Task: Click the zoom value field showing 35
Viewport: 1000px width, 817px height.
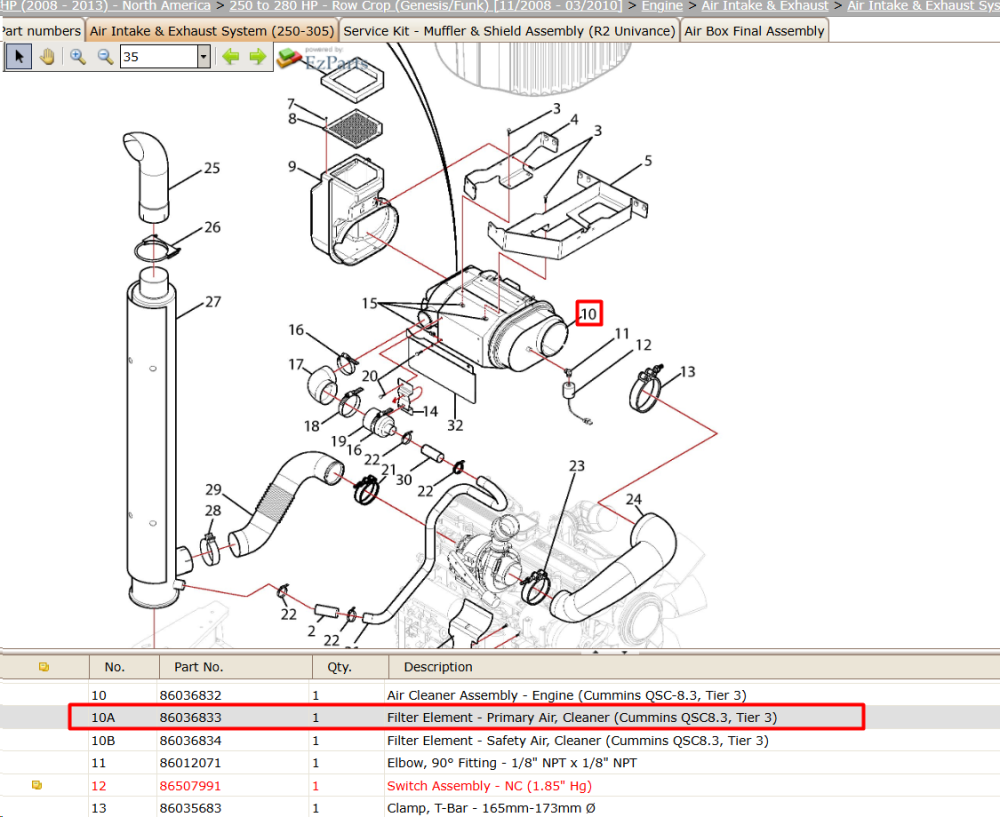Action: click(x=159, y=57)
